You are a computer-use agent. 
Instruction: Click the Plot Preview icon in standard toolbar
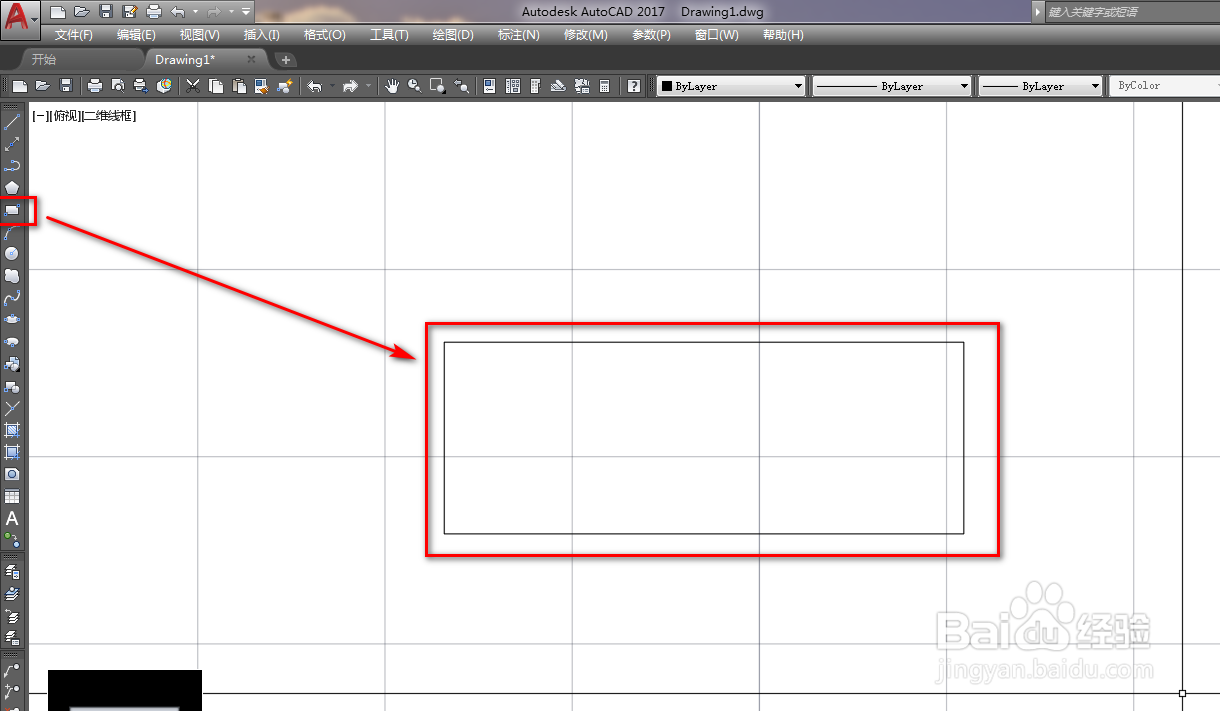[x=118, y=86]
